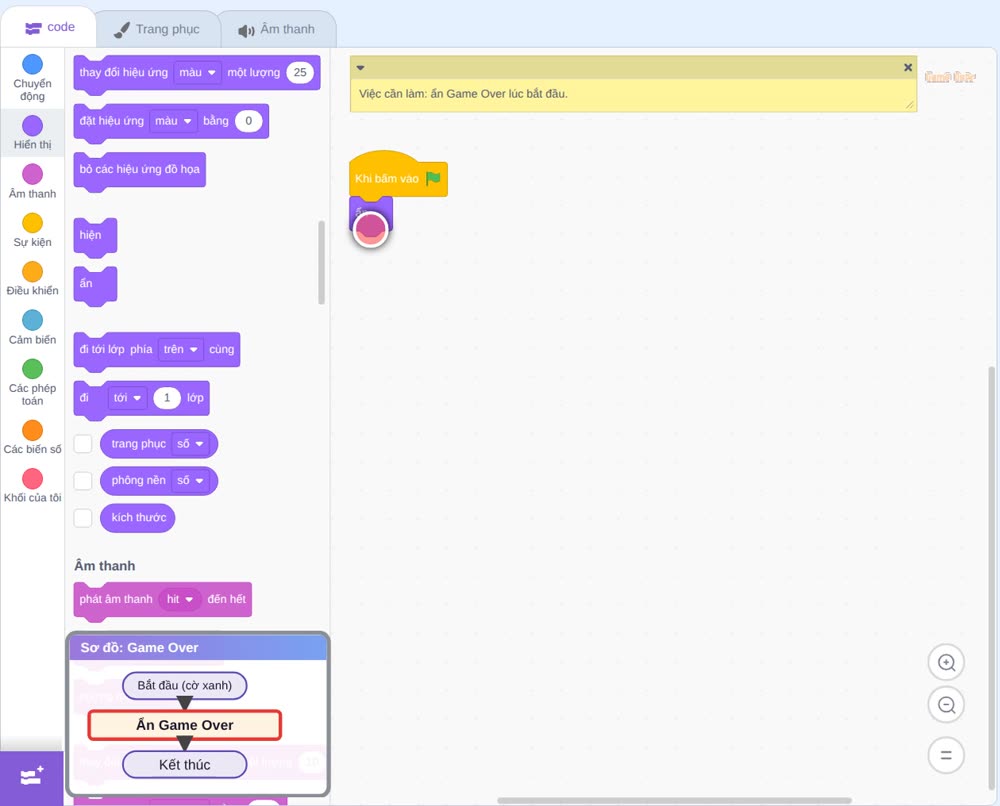Click the comment resize handle corner
Image resolution: width=1000 pixels, height=806 pixels.
tap(910, 105)
